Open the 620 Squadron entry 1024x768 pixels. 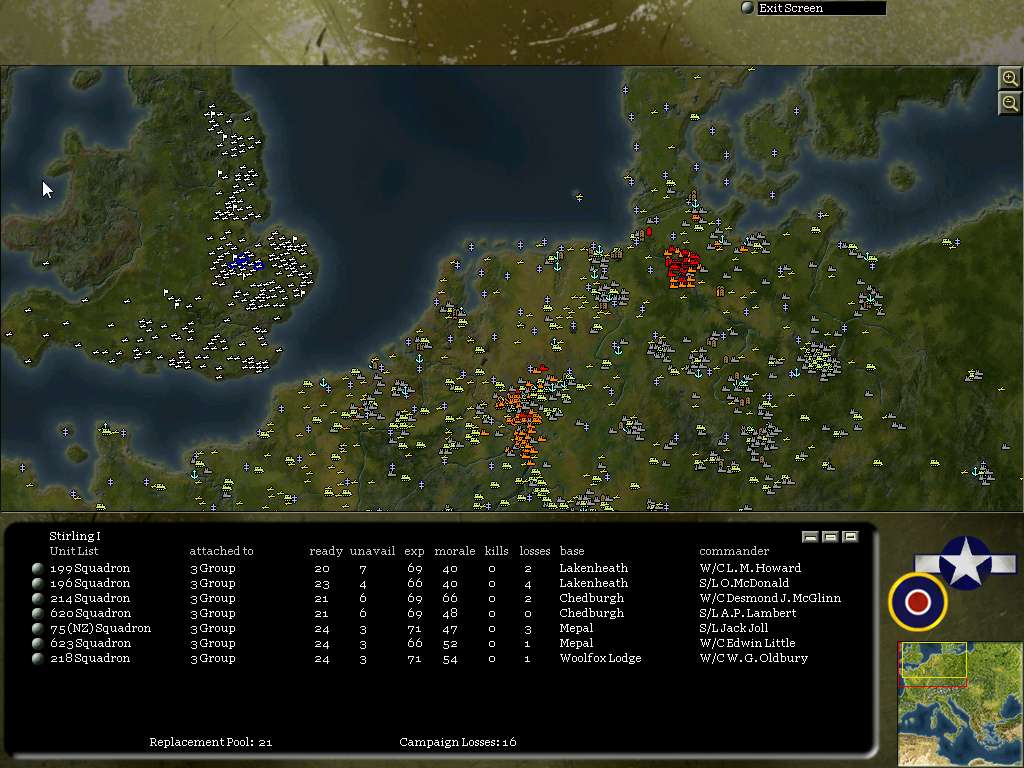(x=90, y=613)
